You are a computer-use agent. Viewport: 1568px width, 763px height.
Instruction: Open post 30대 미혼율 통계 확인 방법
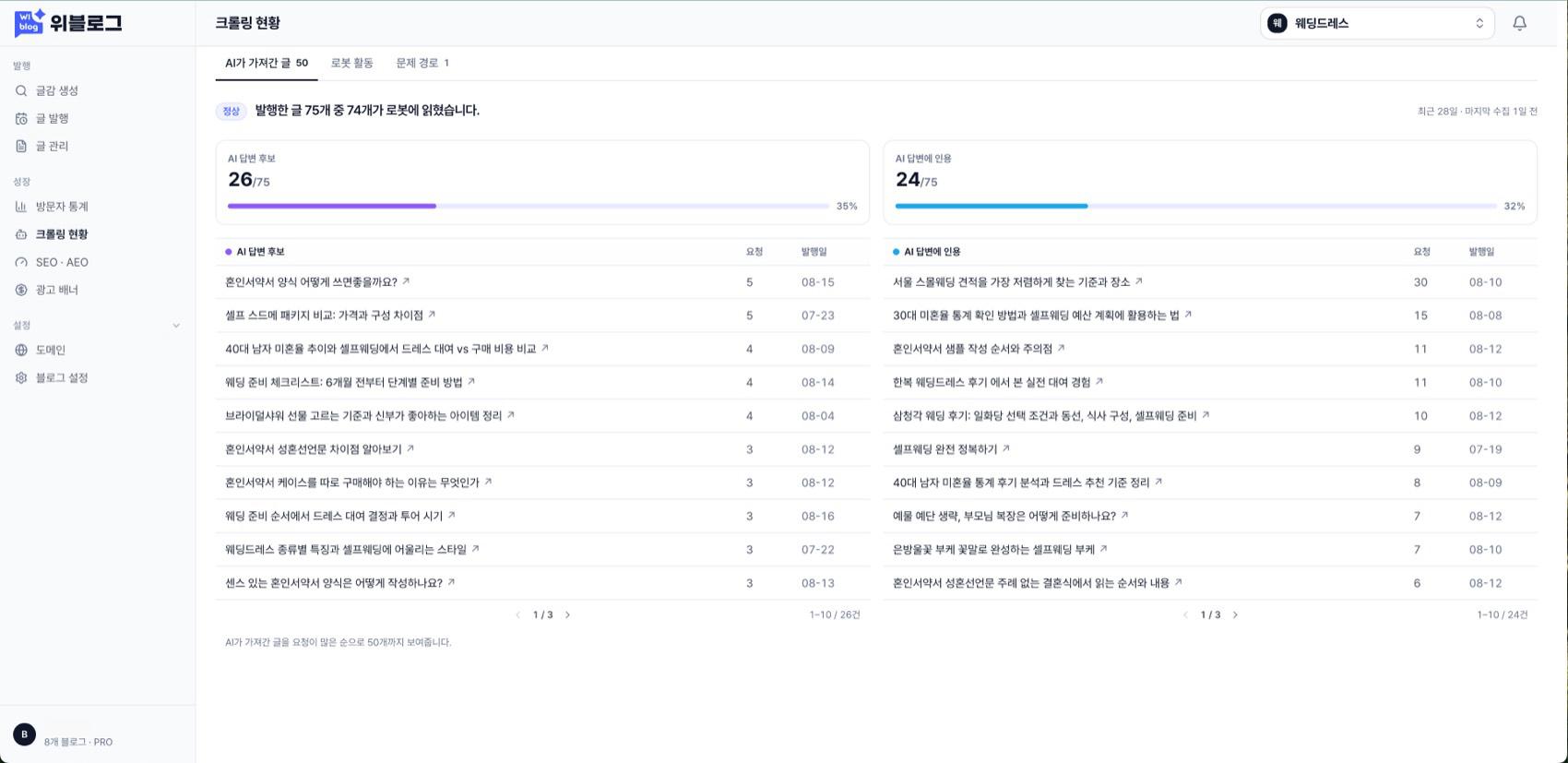click(x=1036, y=316)
